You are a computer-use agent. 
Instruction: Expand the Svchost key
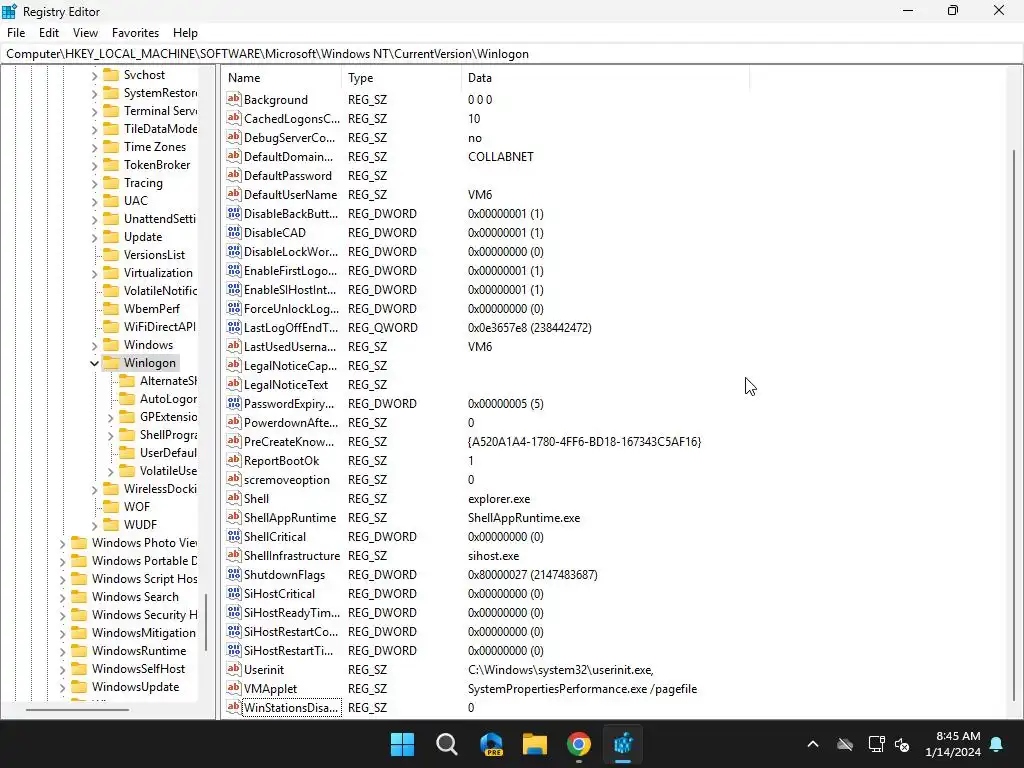point(94,75)
